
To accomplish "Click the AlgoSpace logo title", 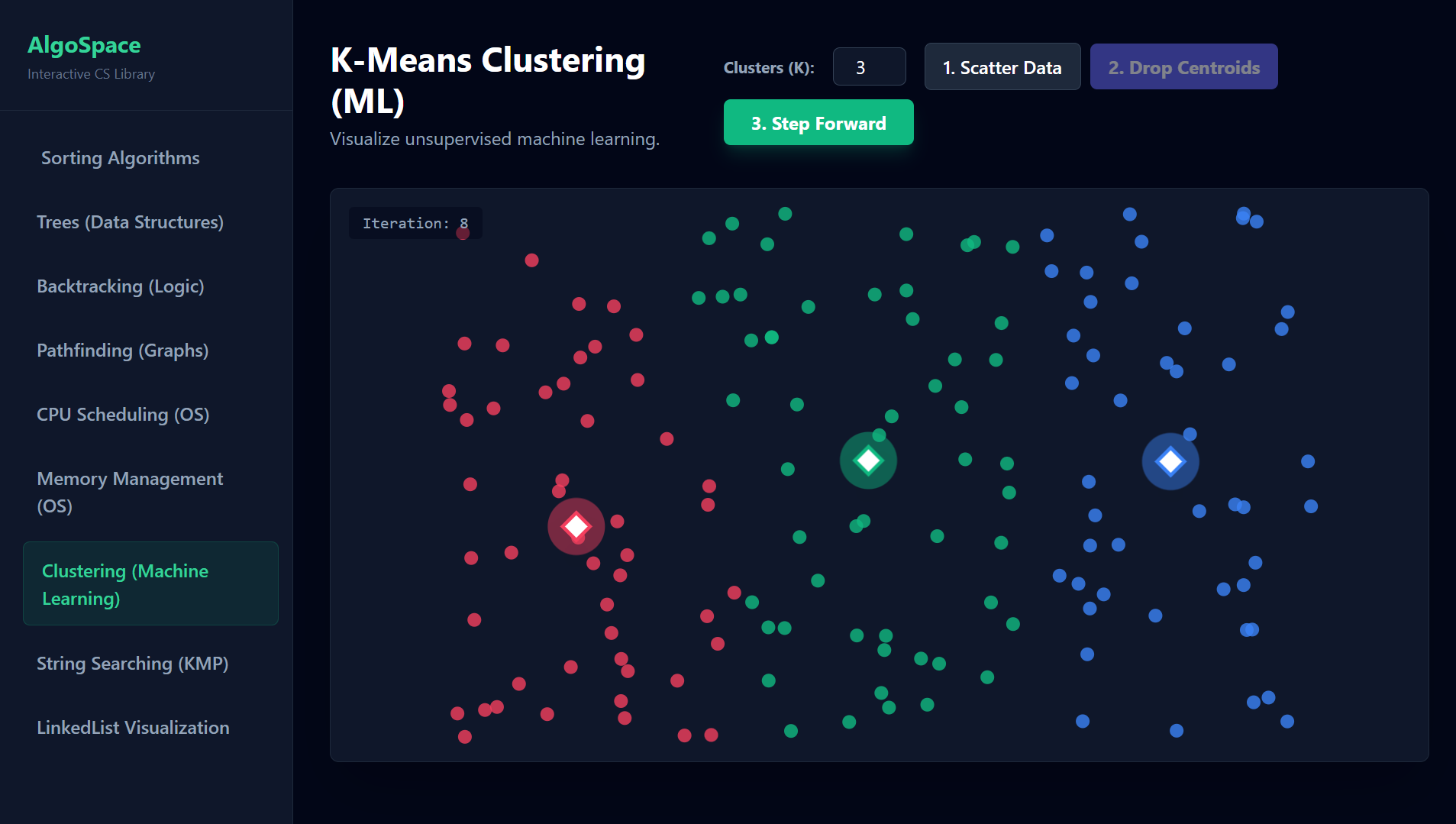I will click(84, 45).
